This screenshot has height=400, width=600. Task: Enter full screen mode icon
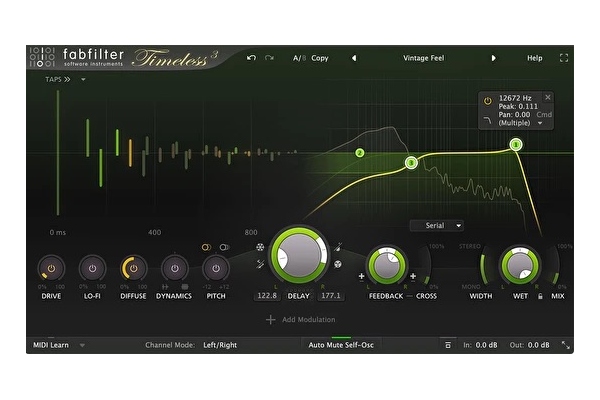pyautogui.click(x=564, y=58)
